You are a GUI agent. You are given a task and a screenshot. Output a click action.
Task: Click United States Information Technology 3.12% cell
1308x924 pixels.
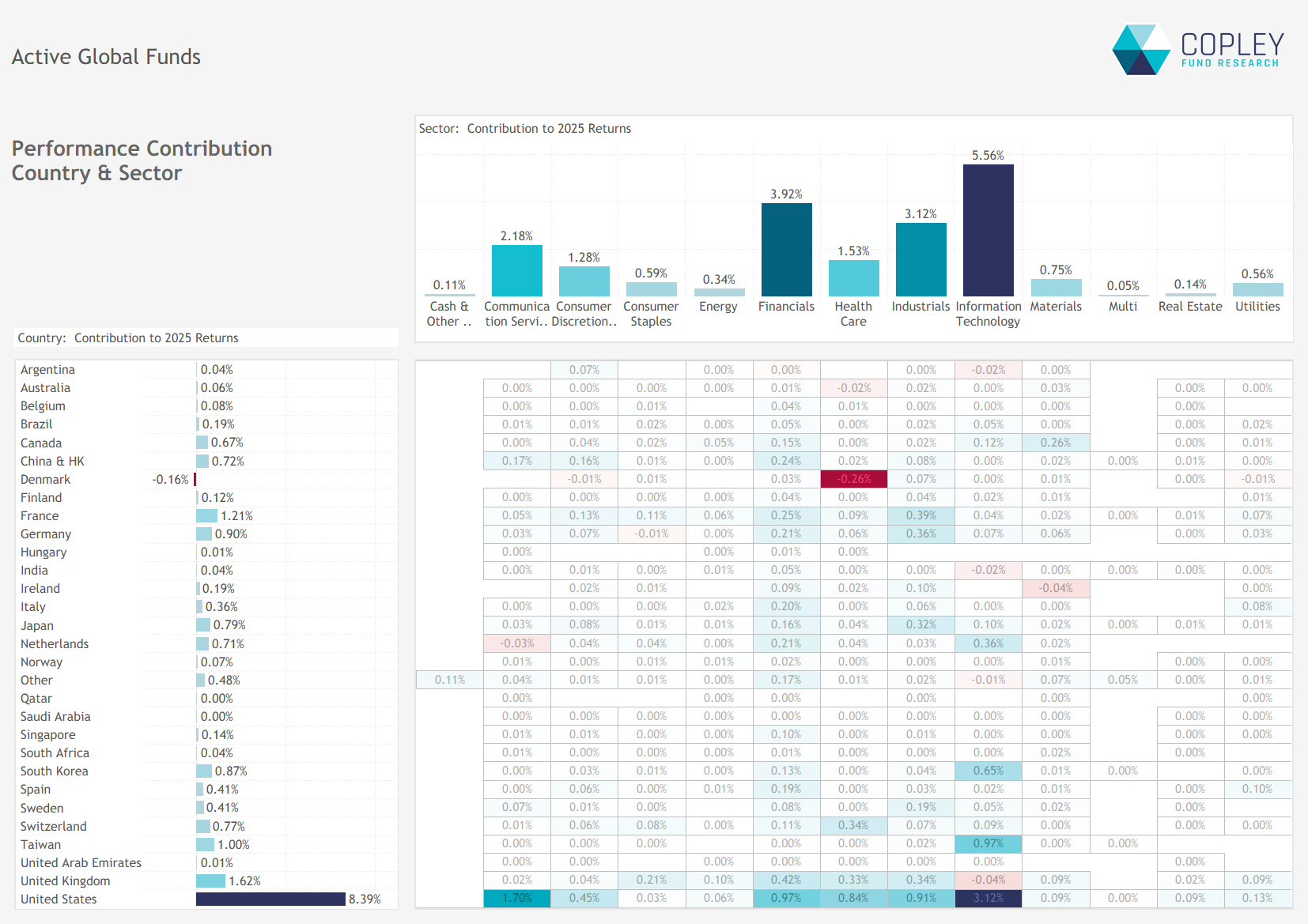pos(988,898)
